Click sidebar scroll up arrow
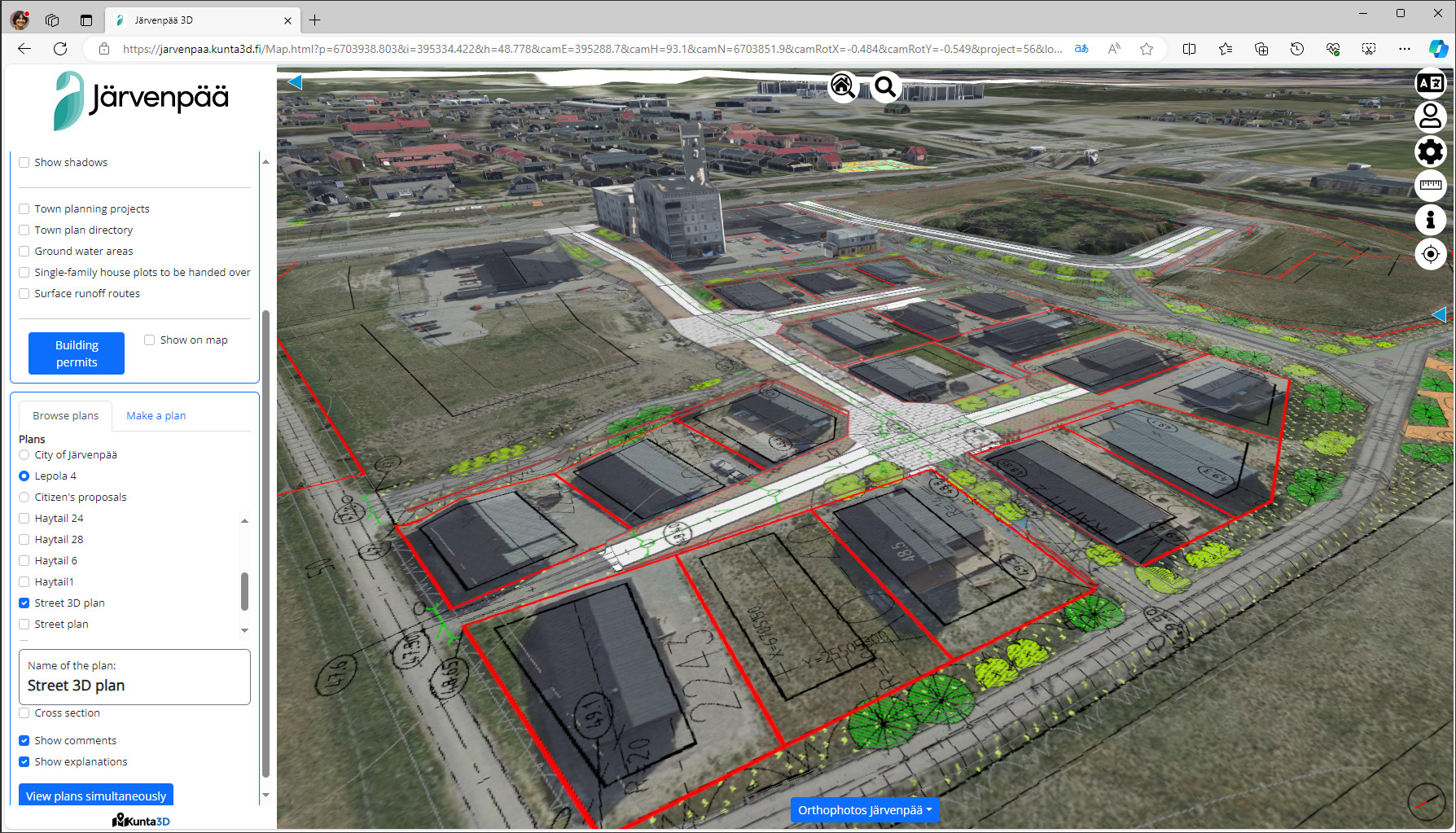Viewport: 1456px width, 833px height. 265,162
